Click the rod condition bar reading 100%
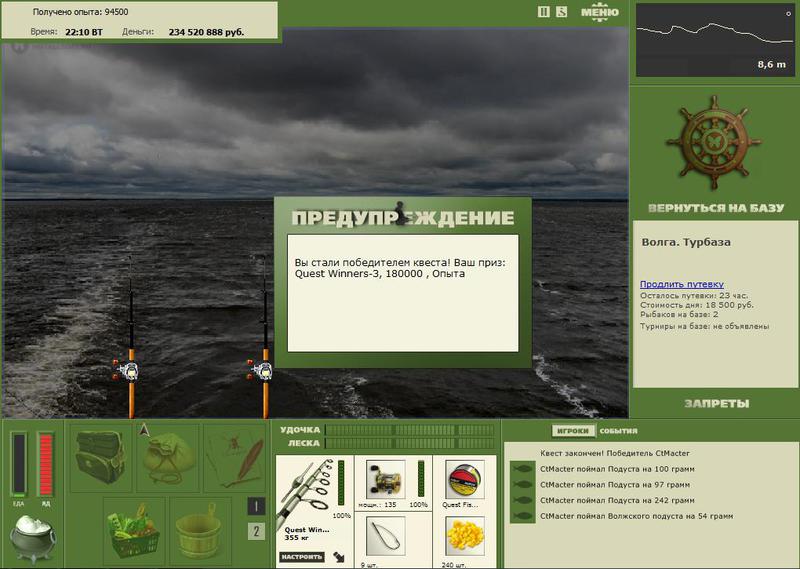The image size is (800, 569). coord(341,484)
